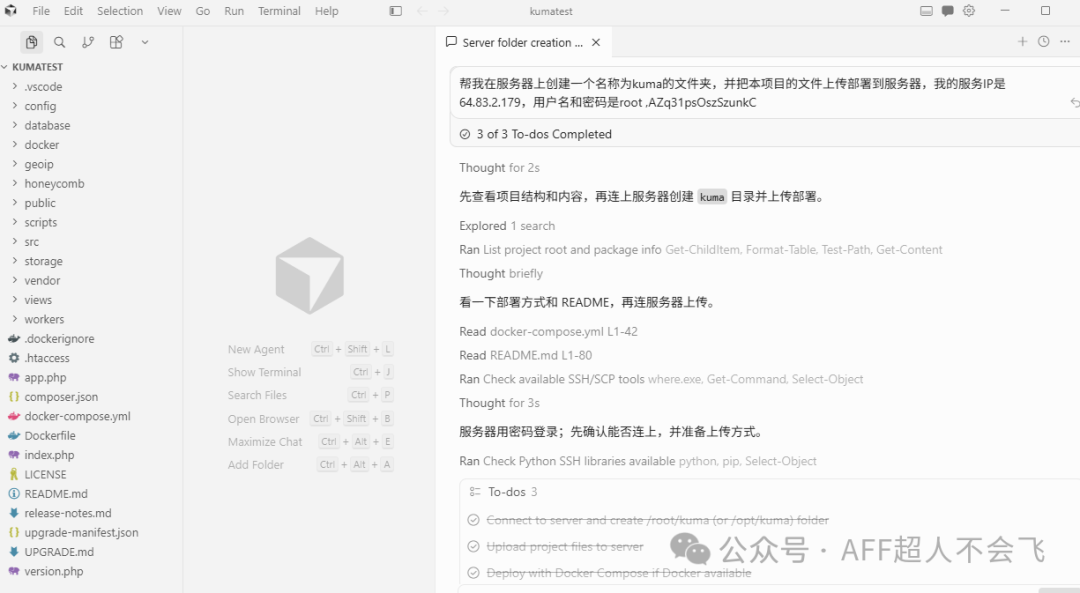Open the Extensions sidebar icon
Viewport: 1080px width, 593px height.
[x=116, y=43]
